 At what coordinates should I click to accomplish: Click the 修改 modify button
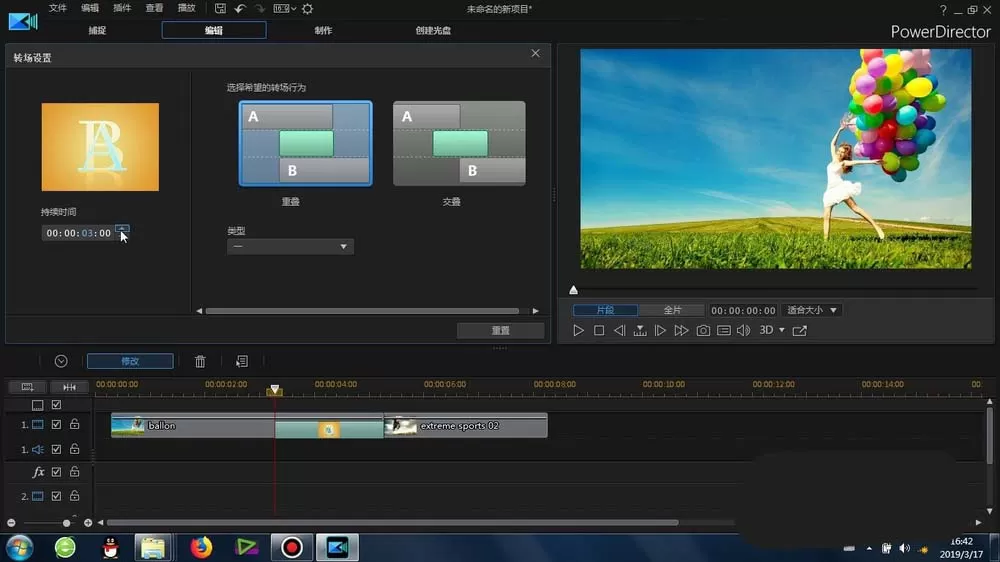(x=130, y=361)
